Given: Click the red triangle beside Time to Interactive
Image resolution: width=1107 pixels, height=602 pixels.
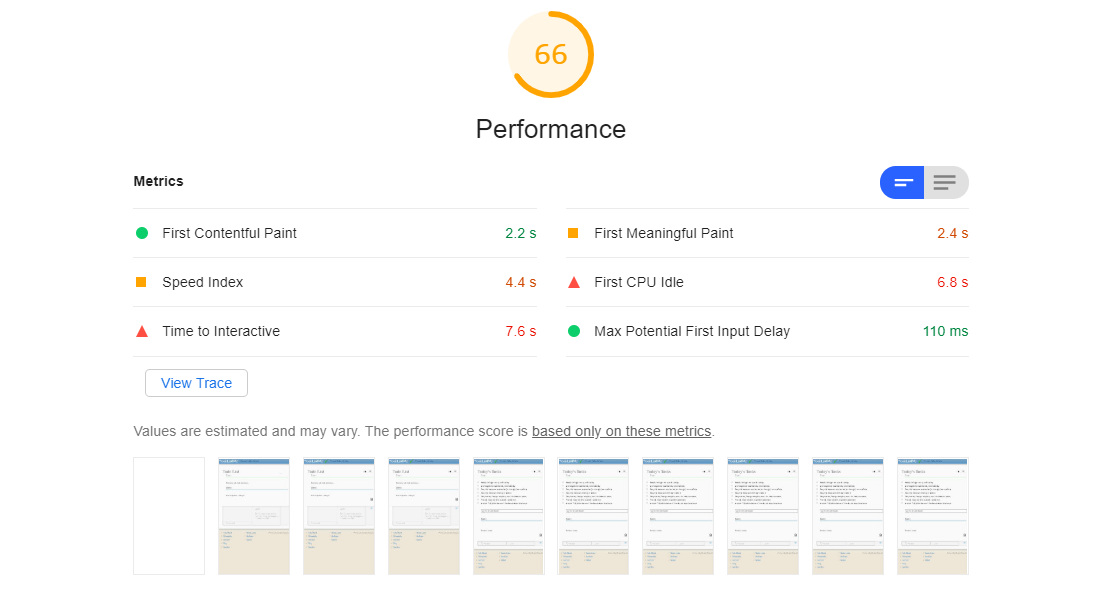Looking at the screenshot, I should point(142,331).
